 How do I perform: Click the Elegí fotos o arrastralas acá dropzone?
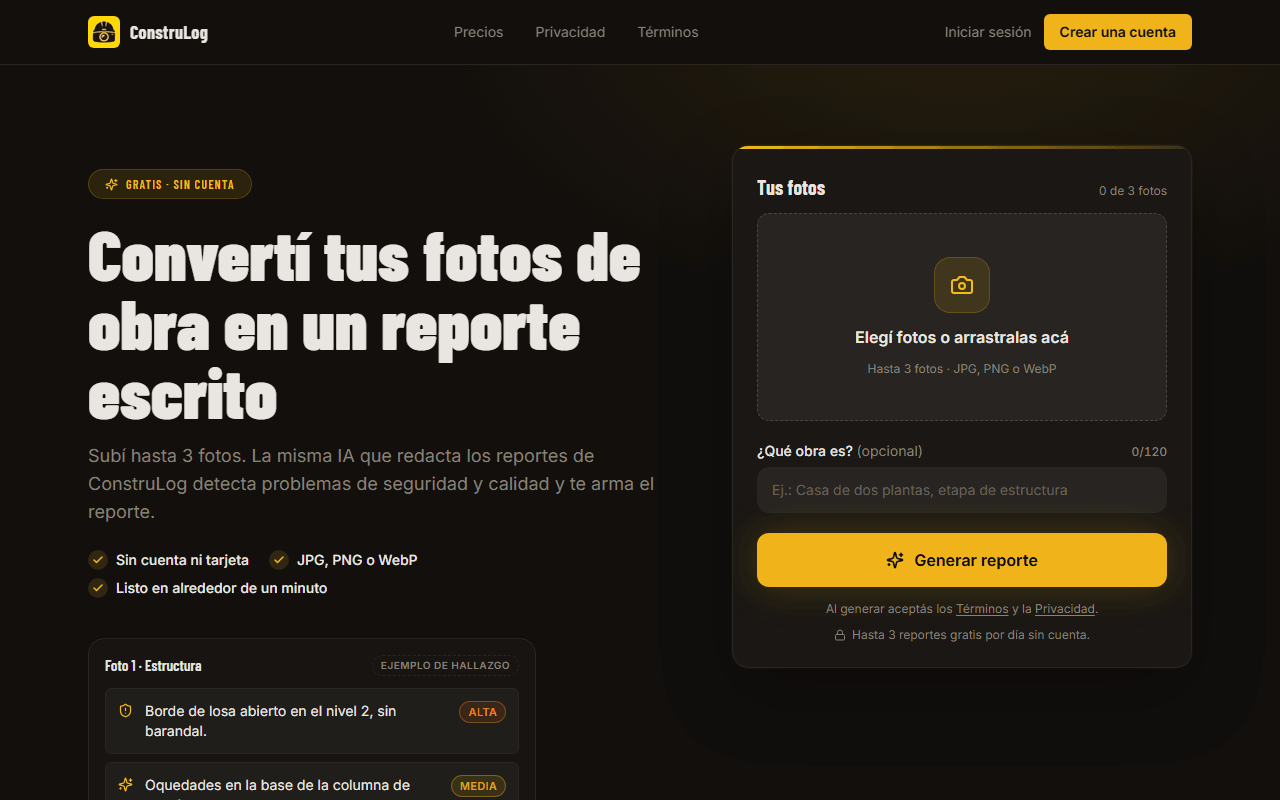click(x=962, y=317)
